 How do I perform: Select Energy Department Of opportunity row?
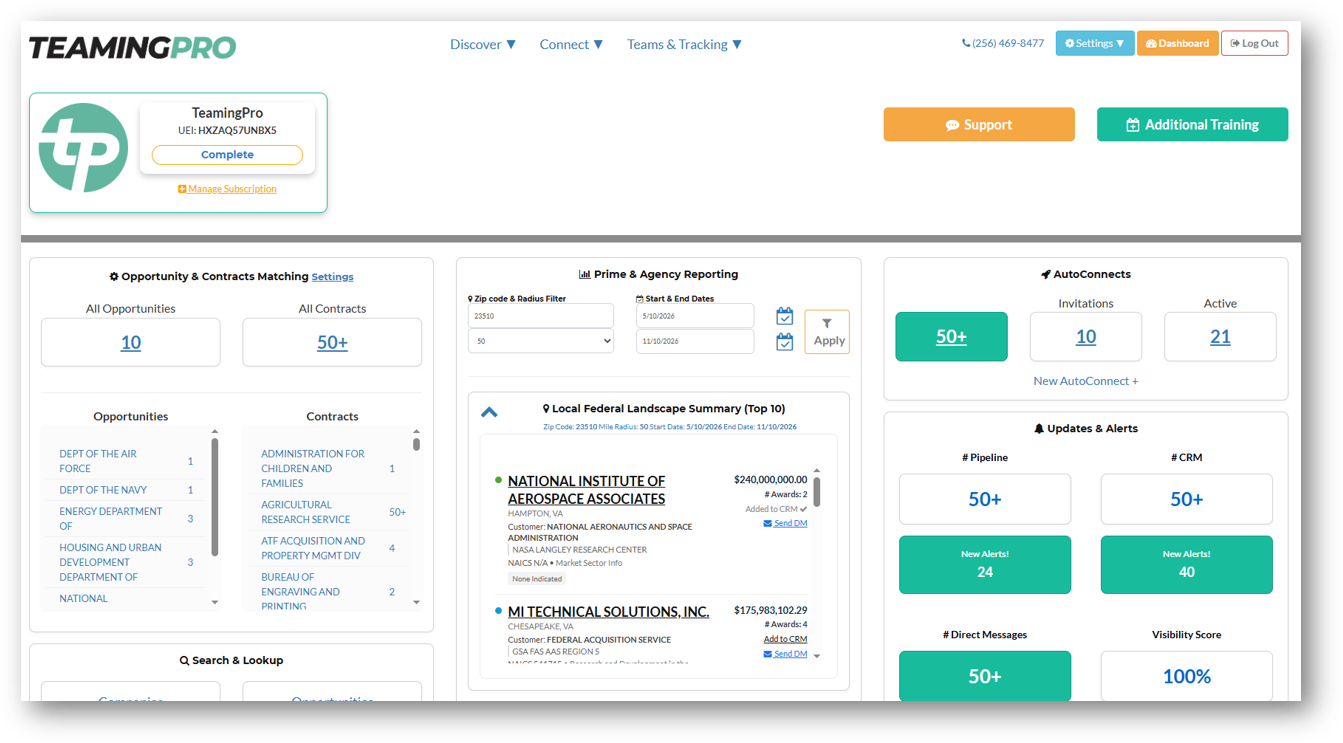[x=126, y=519]
